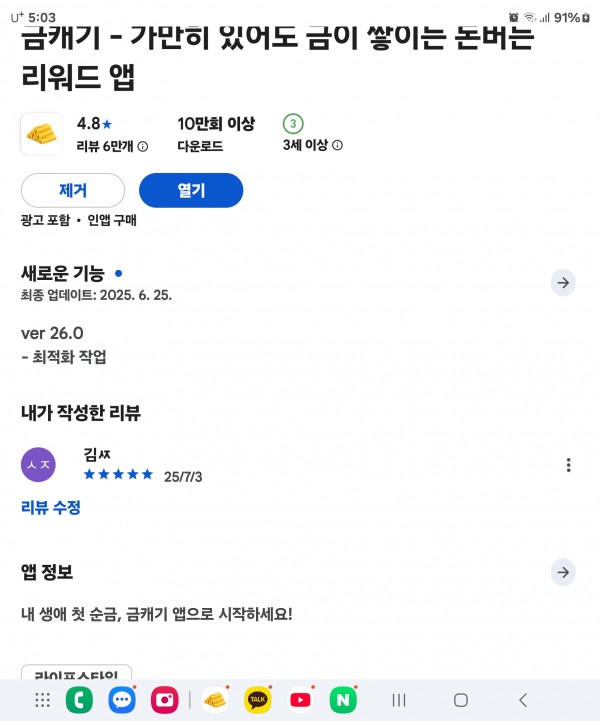Open Naver app from dock
This screenshot has height=721, width=600.
coord(343,700)
